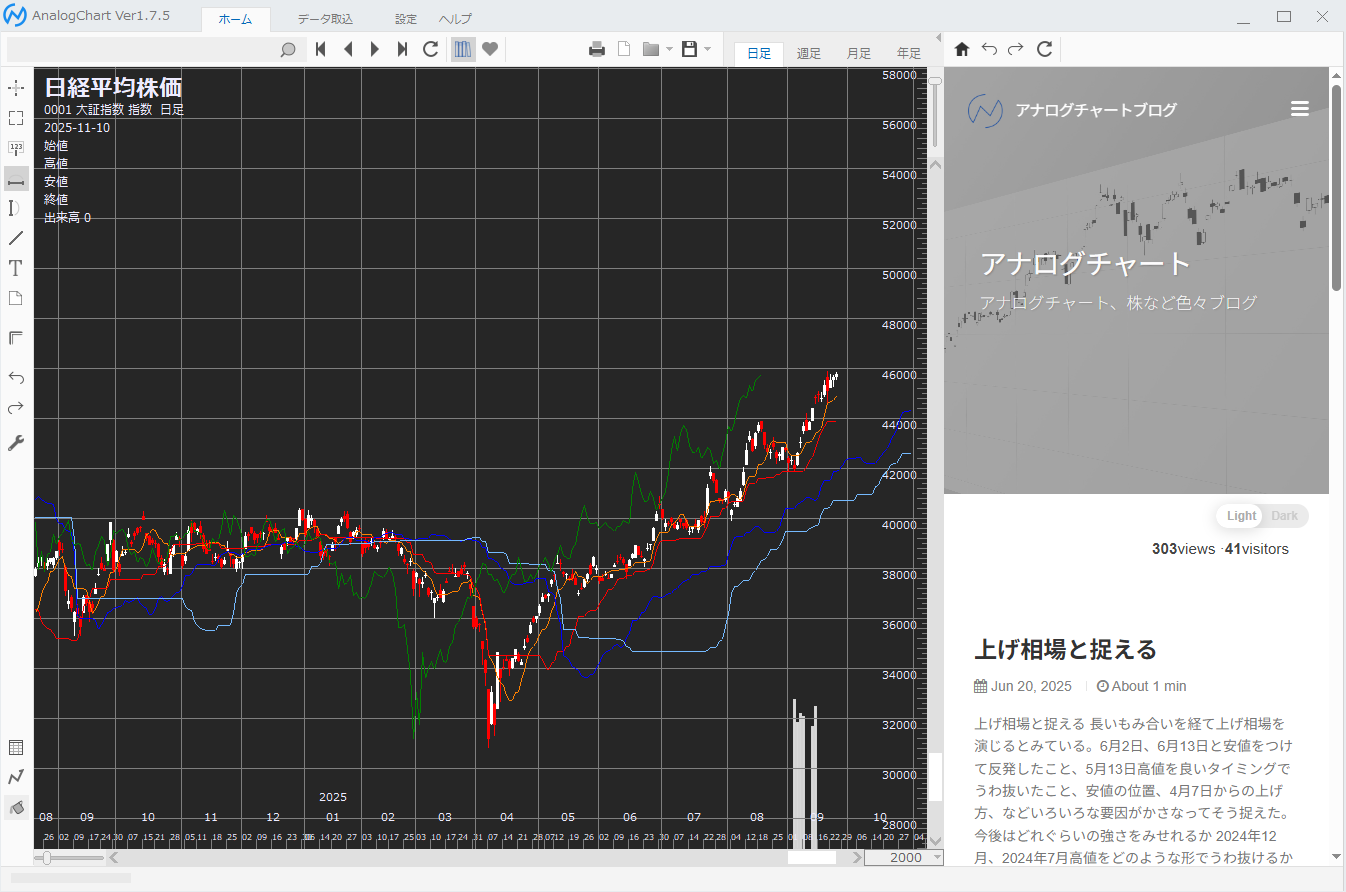Open the データ取込 tab
Screen dimensions: 1346x892
325,19
